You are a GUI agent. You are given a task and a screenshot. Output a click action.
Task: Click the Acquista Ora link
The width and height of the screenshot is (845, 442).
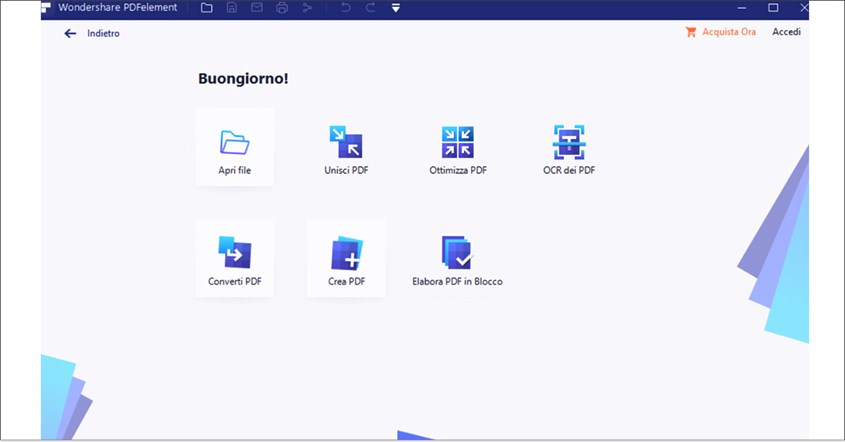point(729,32)
